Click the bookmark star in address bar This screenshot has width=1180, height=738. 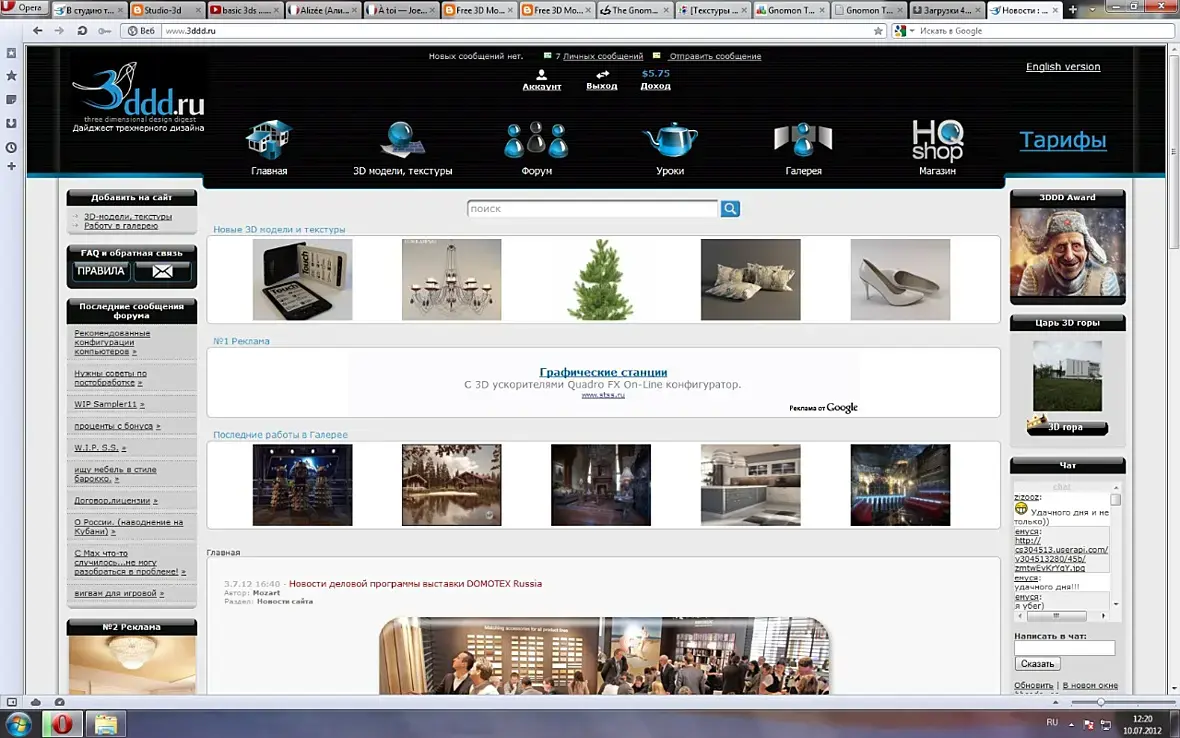(x=877, y=31)
